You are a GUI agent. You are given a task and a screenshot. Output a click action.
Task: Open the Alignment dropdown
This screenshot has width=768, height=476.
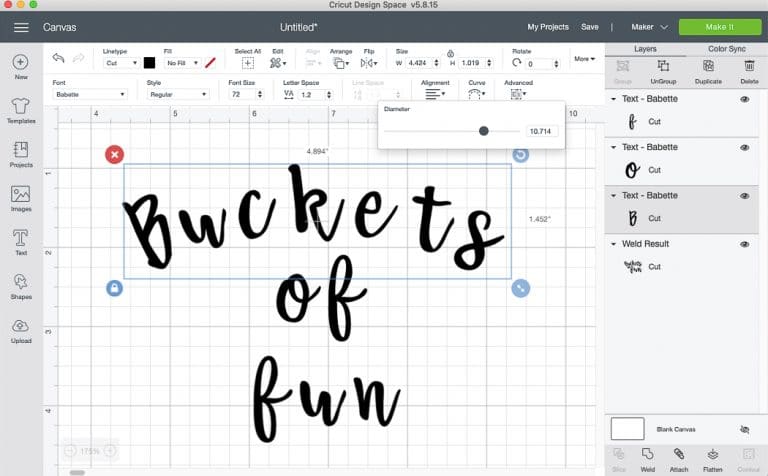(x=435, y=94)
